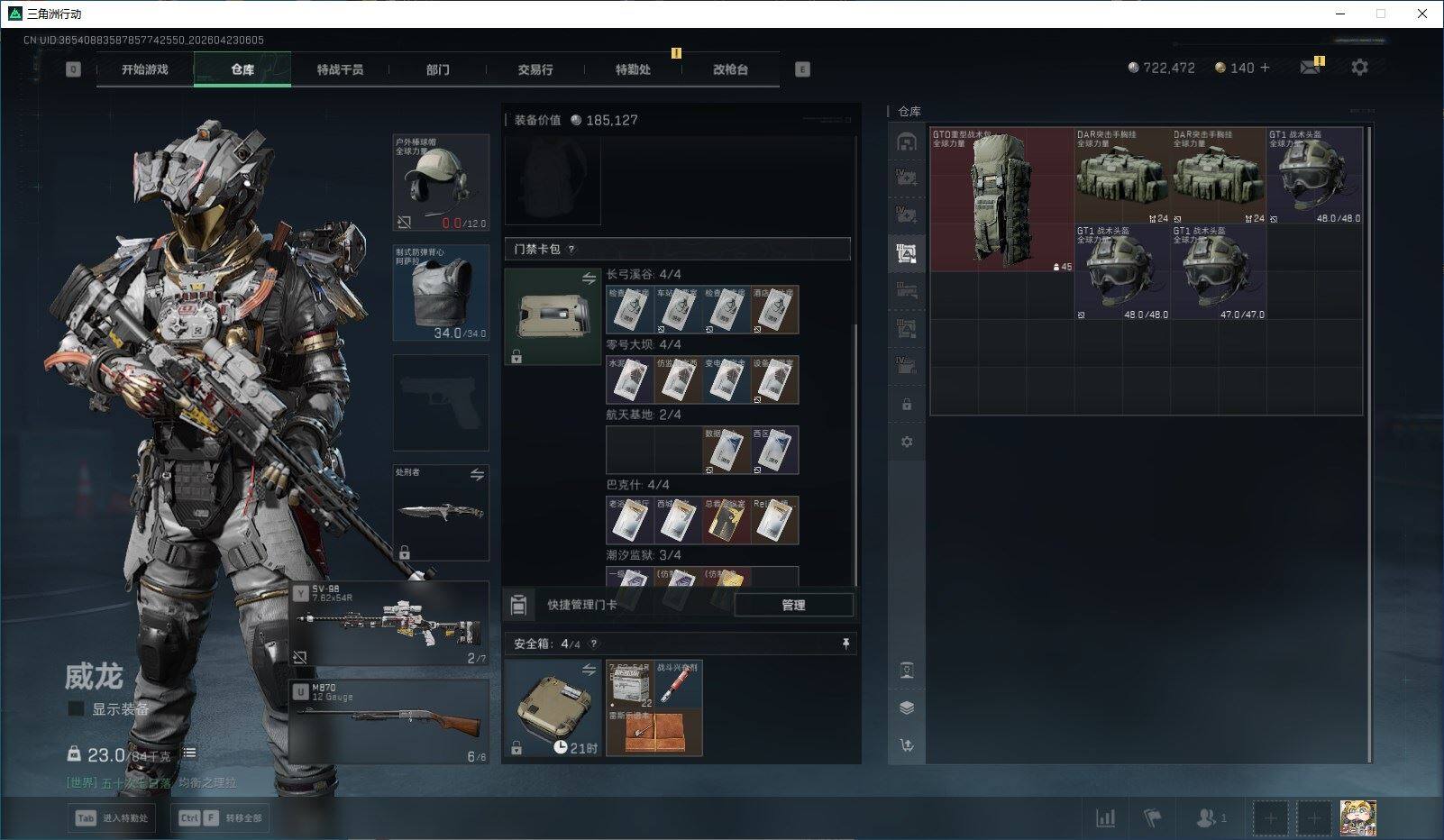Click the warehouse sort/organize icon
This screenshot has width=1444, height=840.
(x=907, y=671)
